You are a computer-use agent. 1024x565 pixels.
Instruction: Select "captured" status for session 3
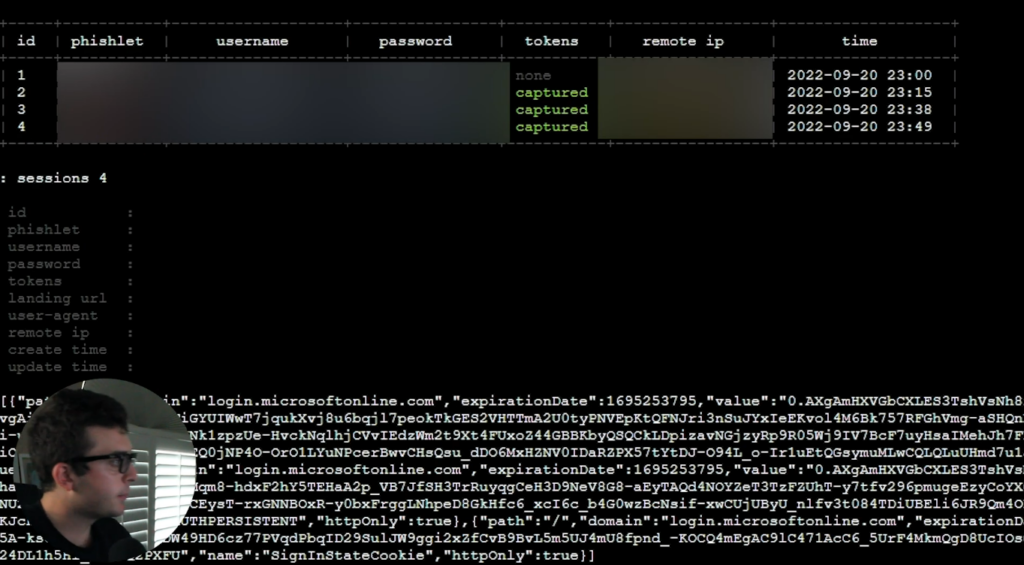click(x=552, y=110)
